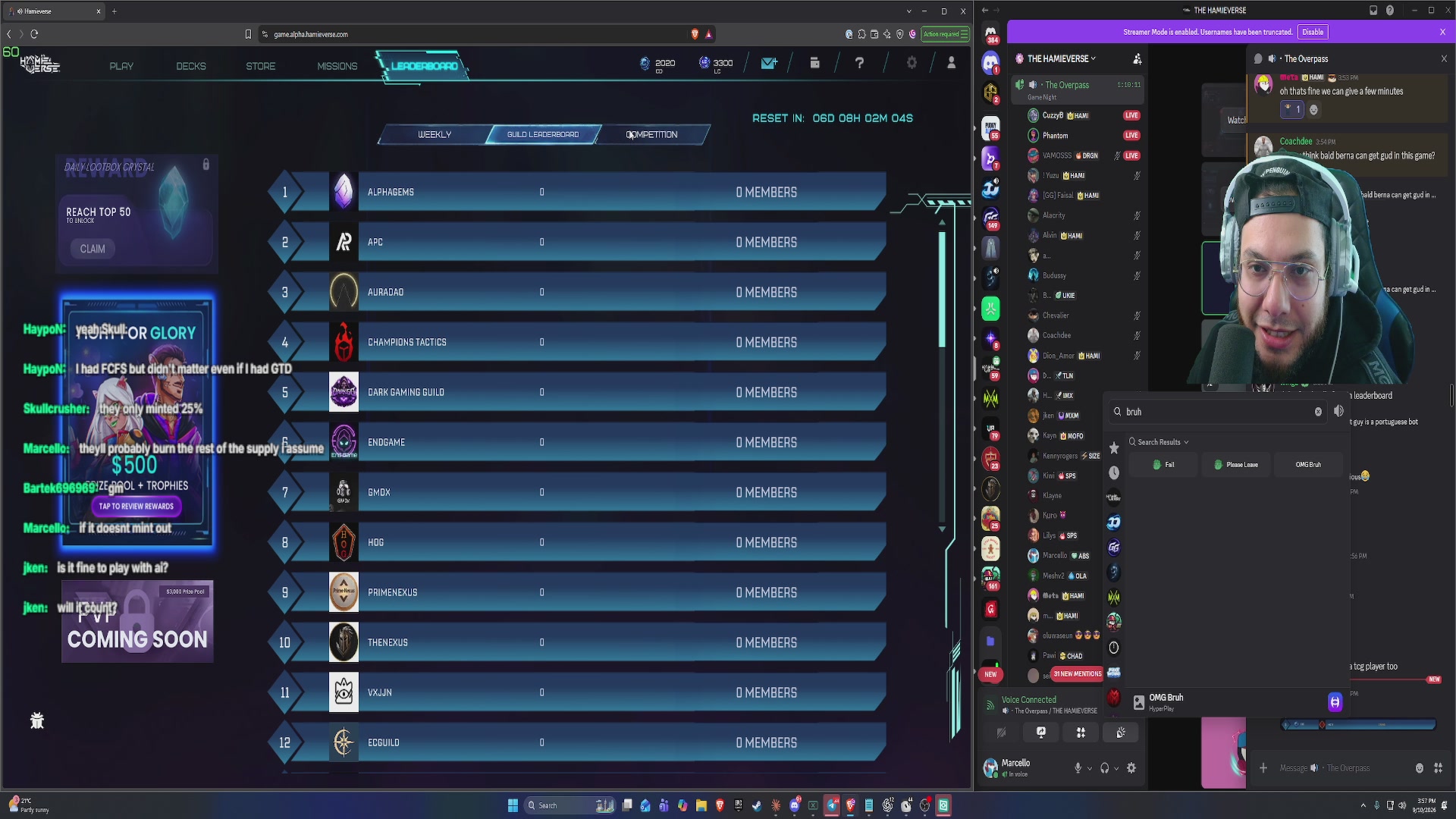The image size is (1456, 819).
Task: Toggle the camera in Discord voice panel
Action: (1001, 733)
